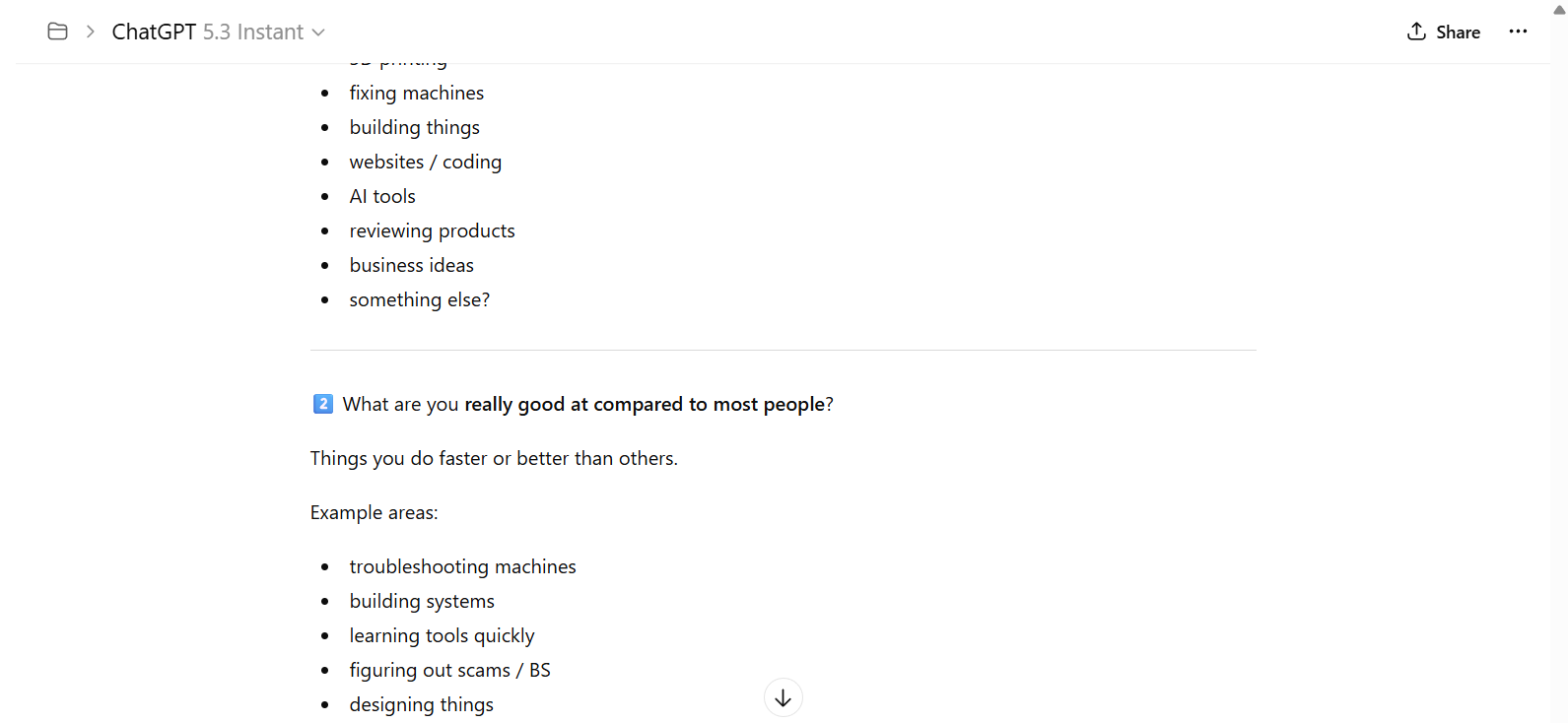Click the "business ideas" bullet text

click(x=411, y=265)
